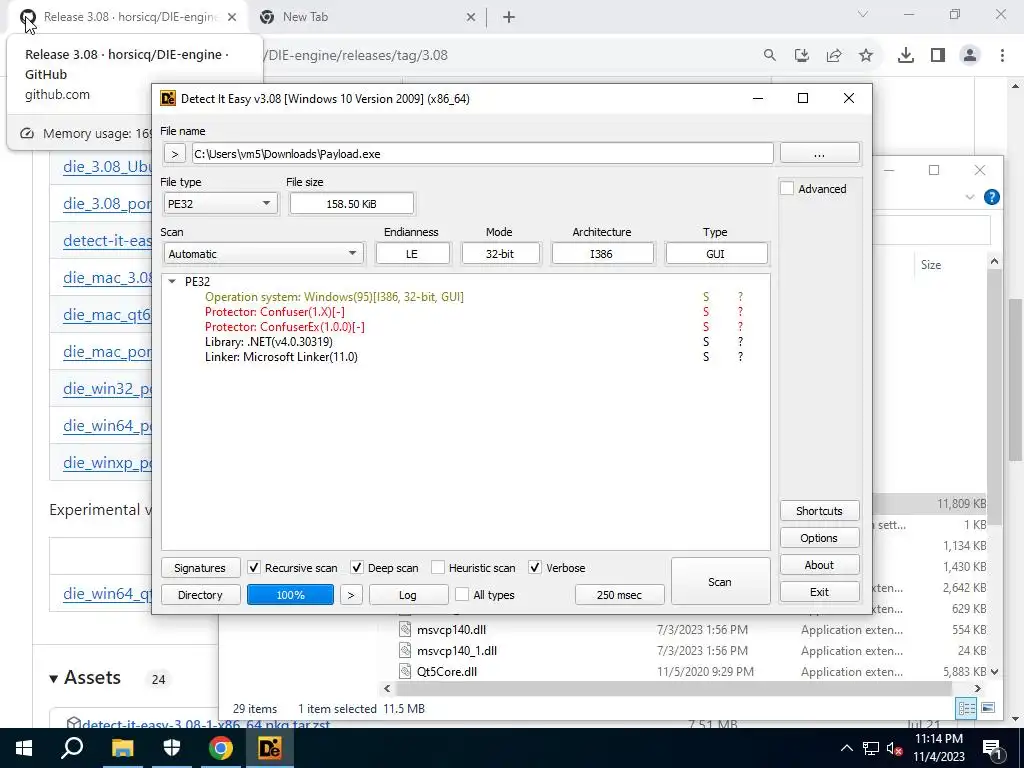
Task: Select msvcp140_1.dll in Explorer
Action: coord(457,650)
